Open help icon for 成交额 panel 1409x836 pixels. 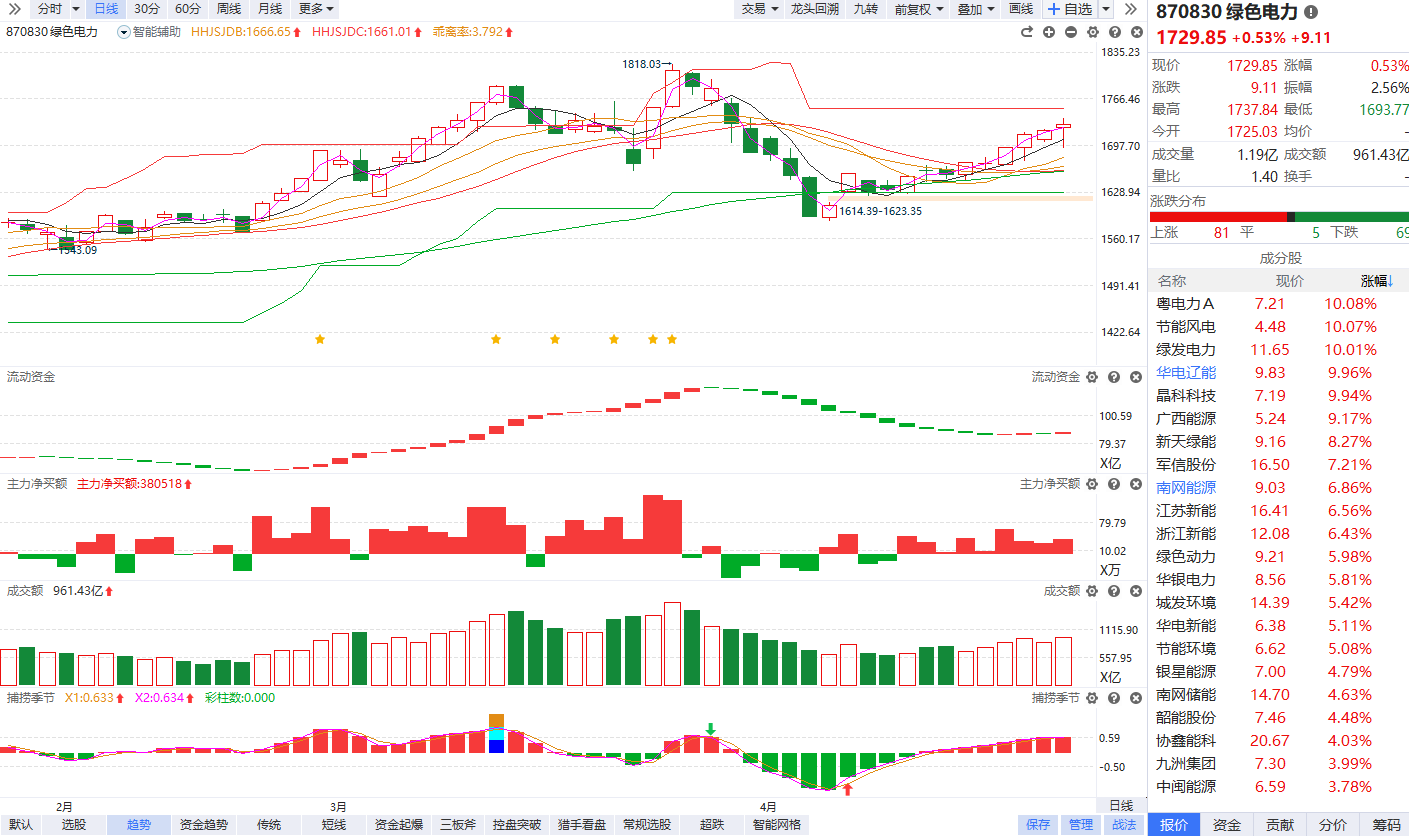click(1114, 591)
